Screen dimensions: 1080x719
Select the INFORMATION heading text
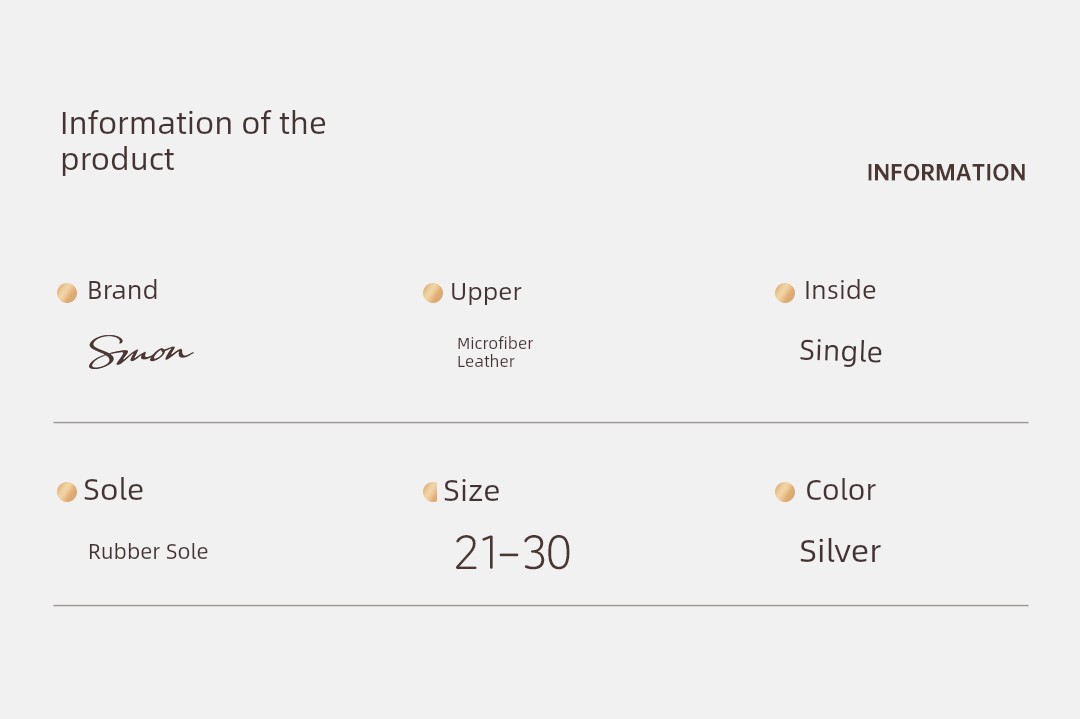[x=946, y=172]
